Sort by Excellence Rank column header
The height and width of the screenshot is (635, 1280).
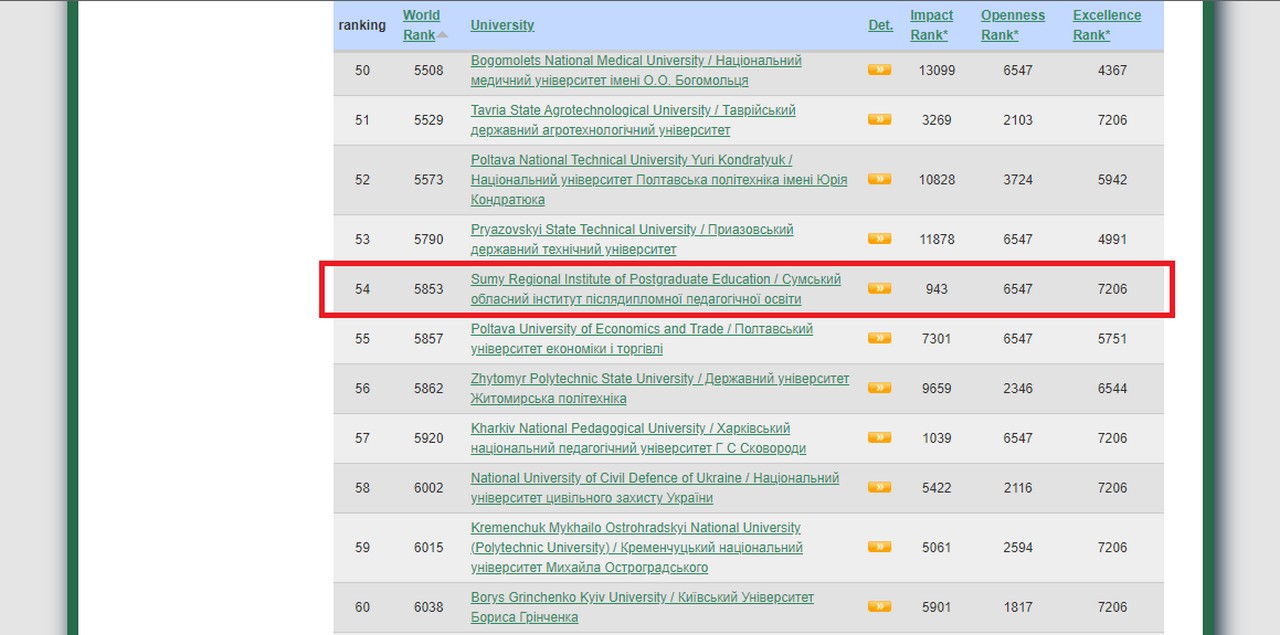(x=1107, y=25)
